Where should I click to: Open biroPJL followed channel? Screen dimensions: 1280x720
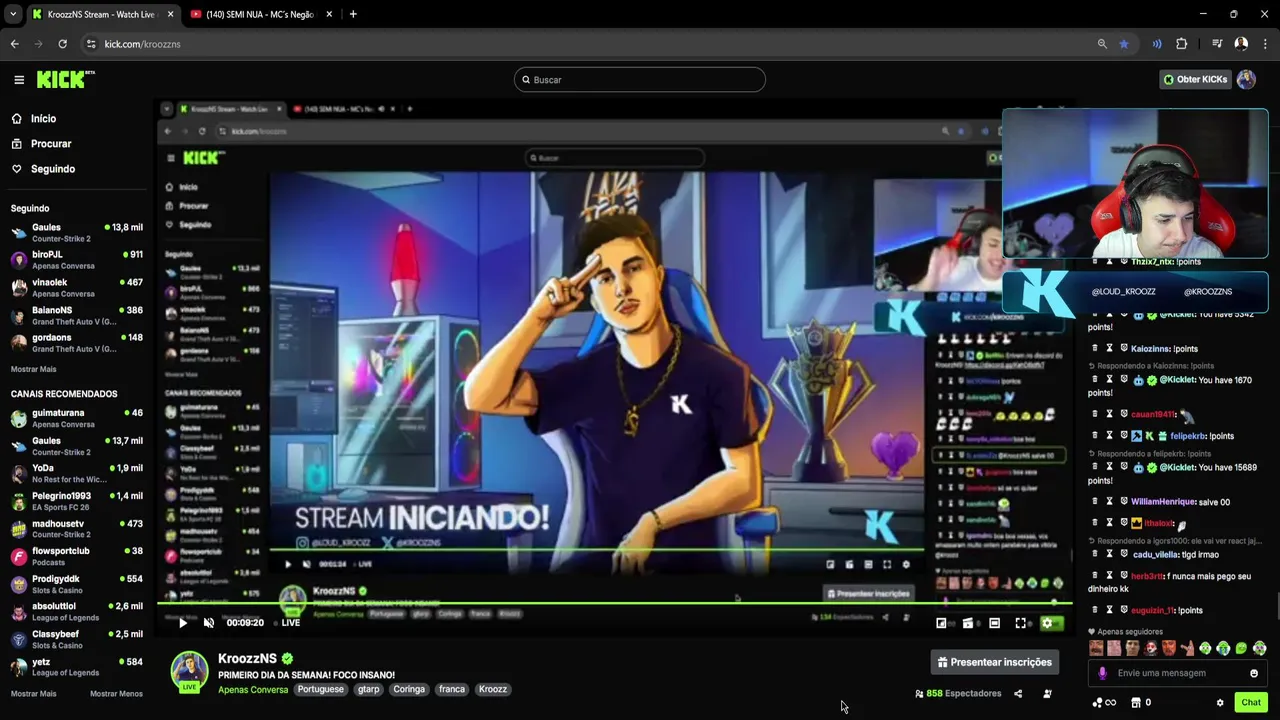coord(76,260)
